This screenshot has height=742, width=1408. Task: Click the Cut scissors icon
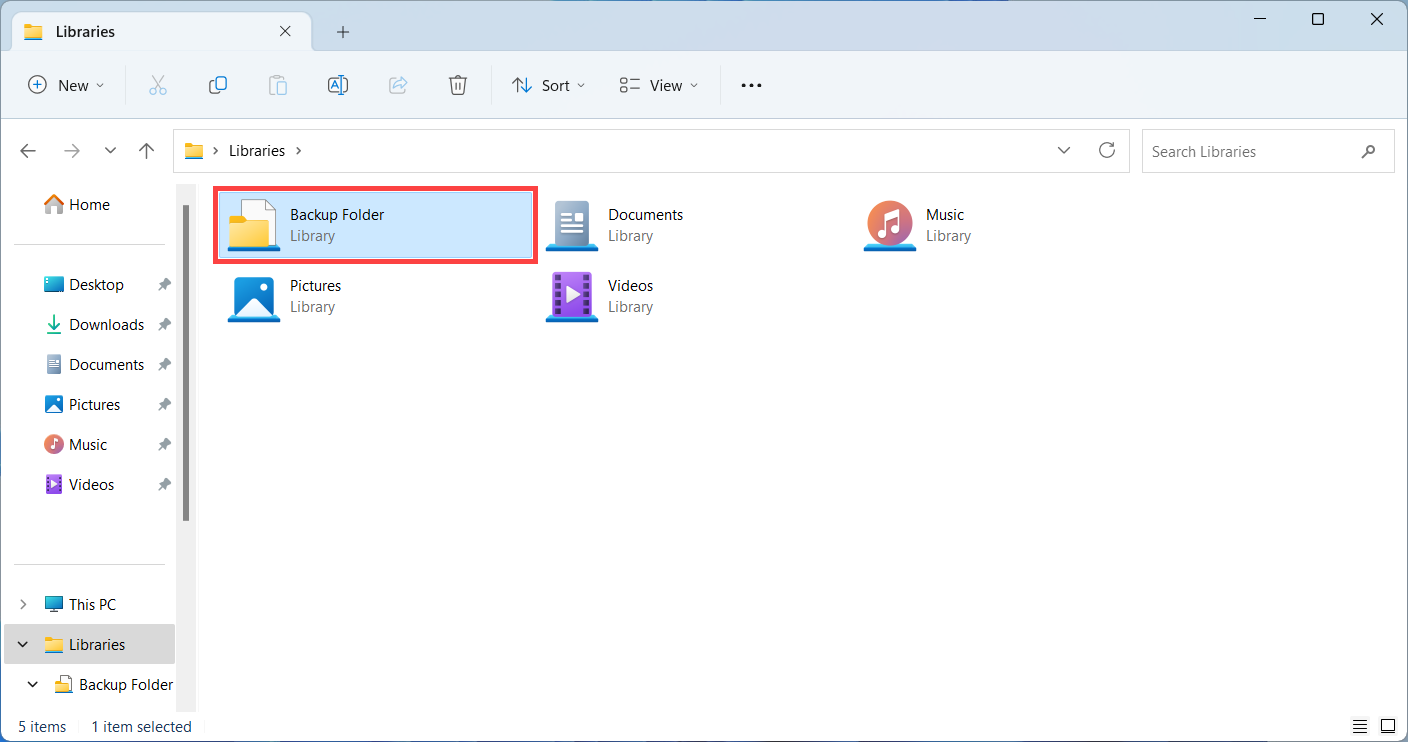click(157, 86)
